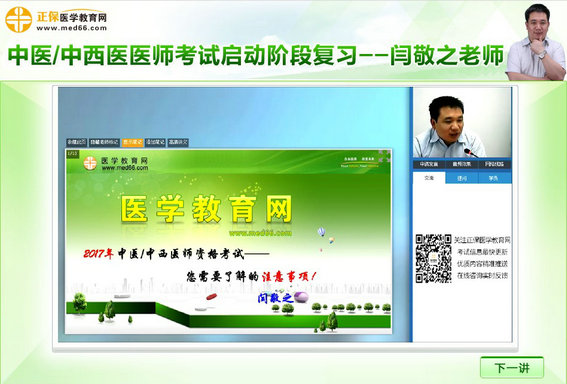Click the fourth dark toolbar button above slide
The height and width of the screenshot is (384, 567).
tap(155, 142)
